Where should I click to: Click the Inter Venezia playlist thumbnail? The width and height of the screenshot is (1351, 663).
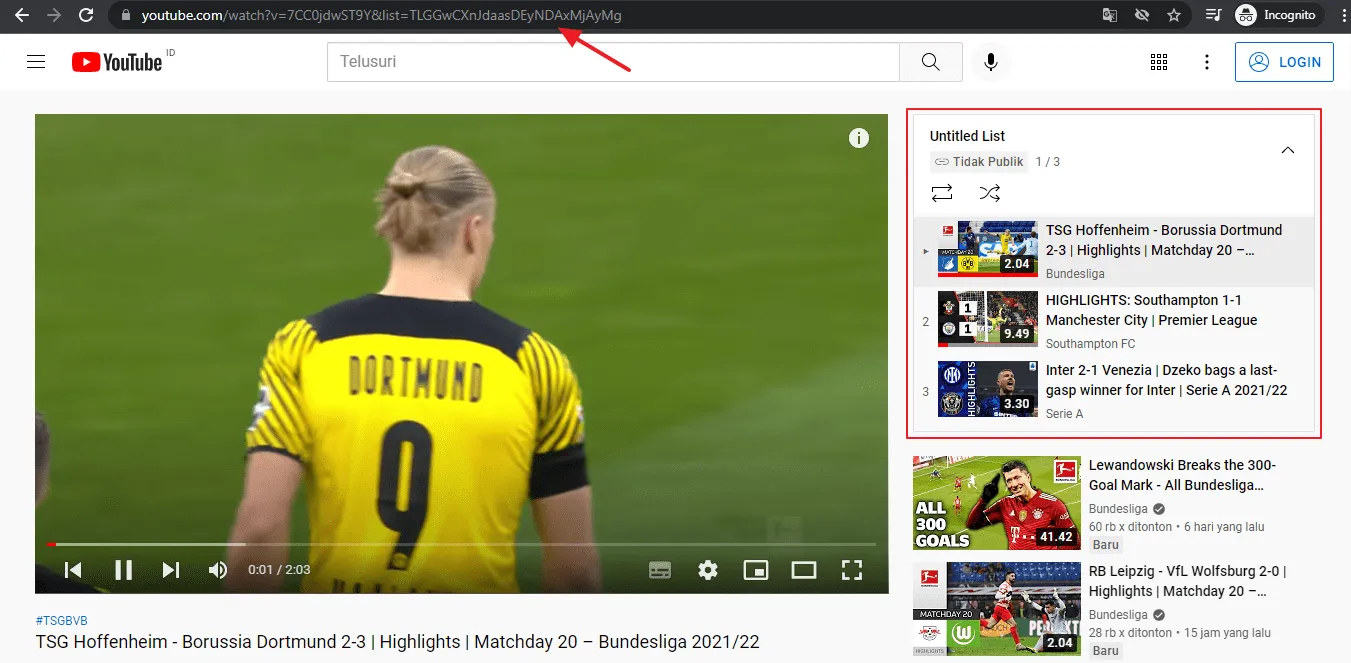point(988,389)
